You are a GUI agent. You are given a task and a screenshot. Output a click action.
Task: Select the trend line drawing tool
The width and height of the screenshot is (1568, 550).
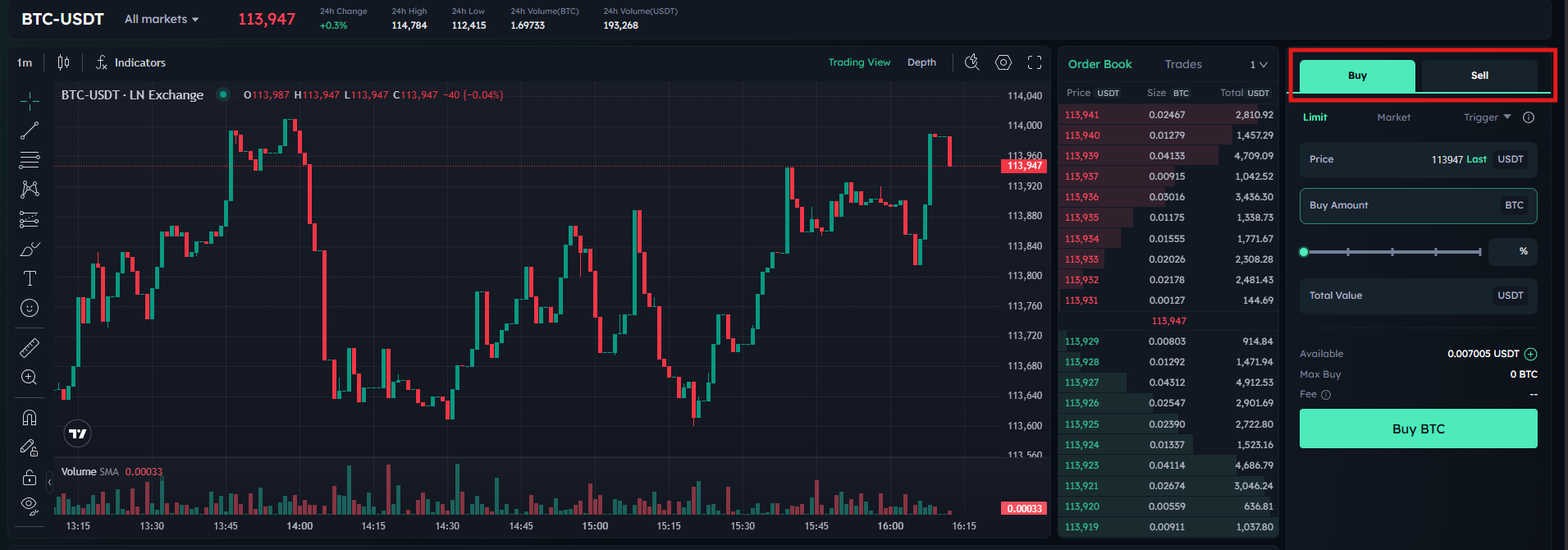30,131
